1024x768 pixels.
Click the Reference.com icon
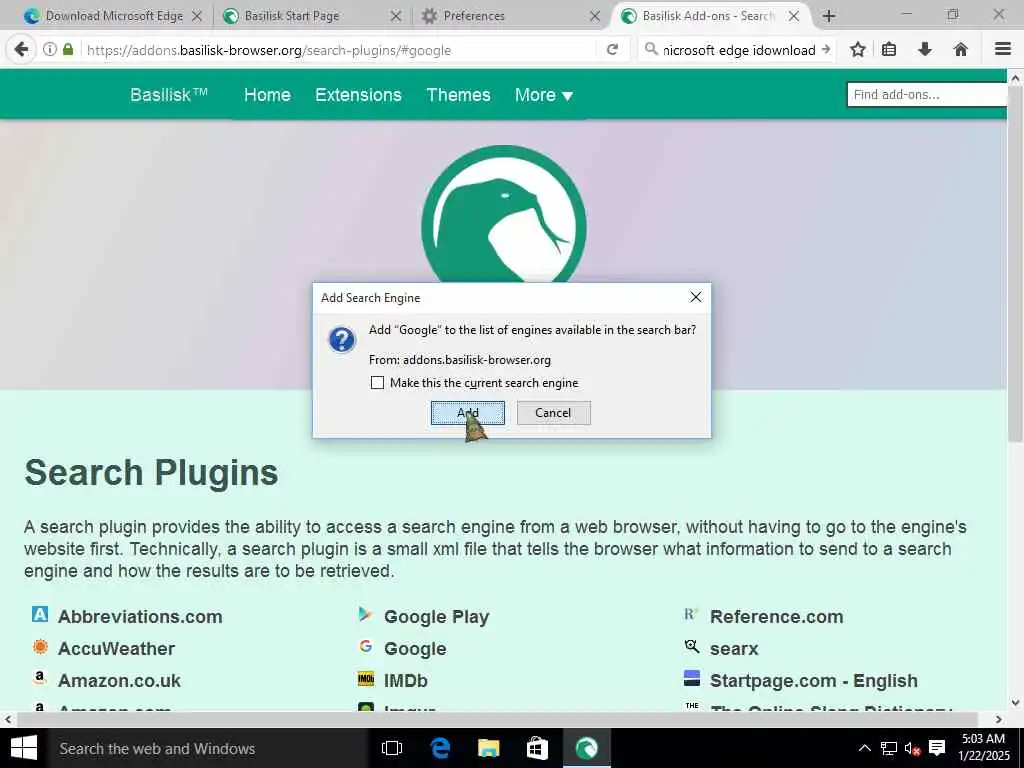[691, 615]
